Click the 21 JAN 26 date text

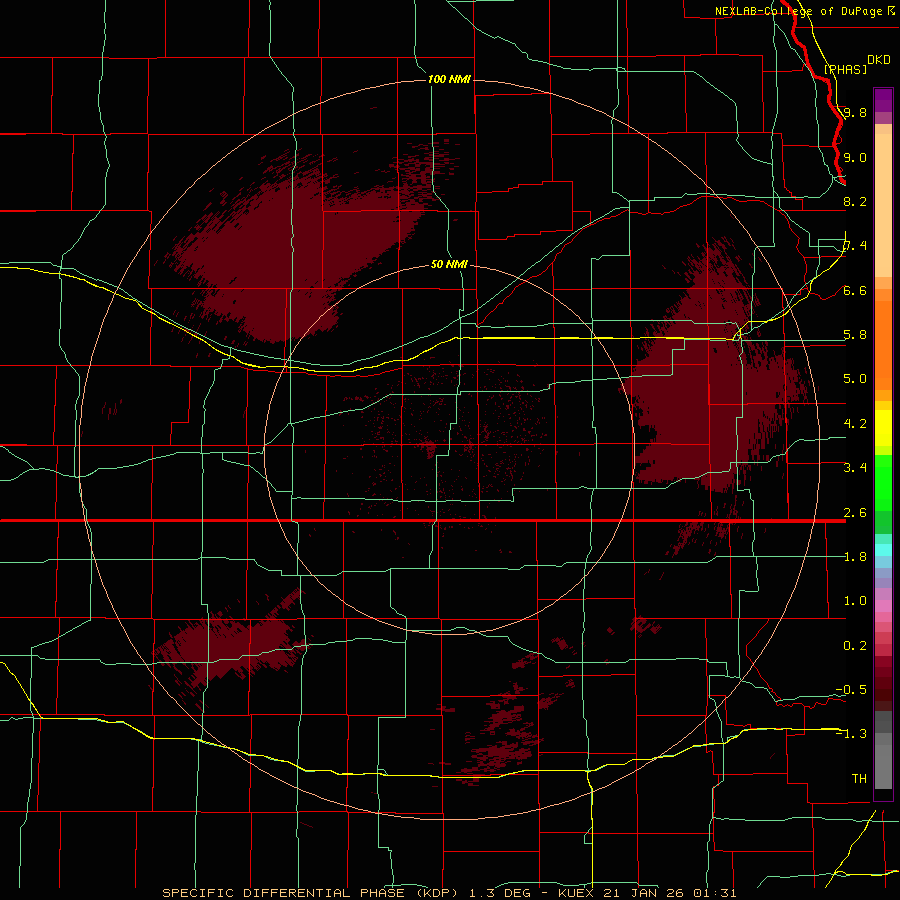click(x=645, y=893)
